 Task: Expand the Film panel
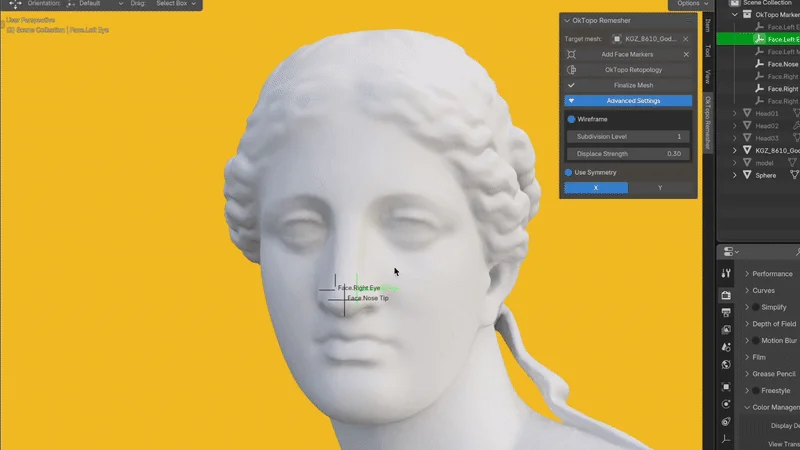[747, 357]
